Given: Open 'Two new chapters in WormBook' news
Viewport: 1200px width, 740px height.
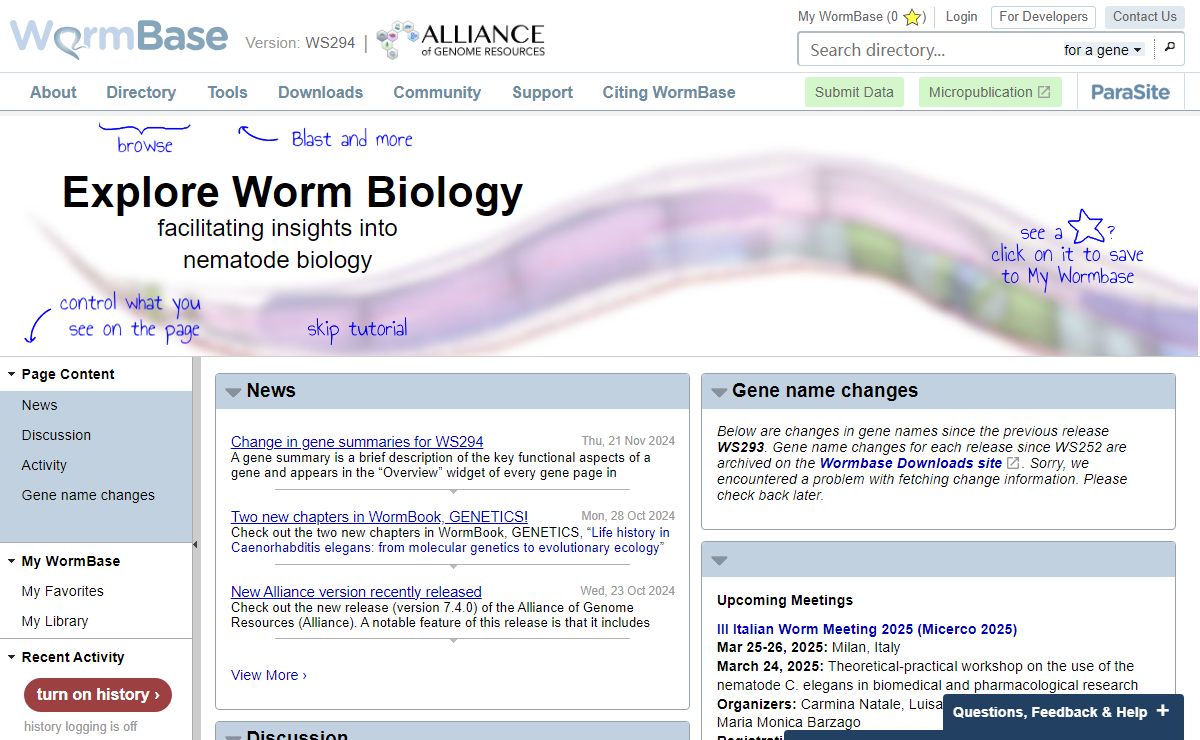Looking at the screenshot, I should 379,517.
